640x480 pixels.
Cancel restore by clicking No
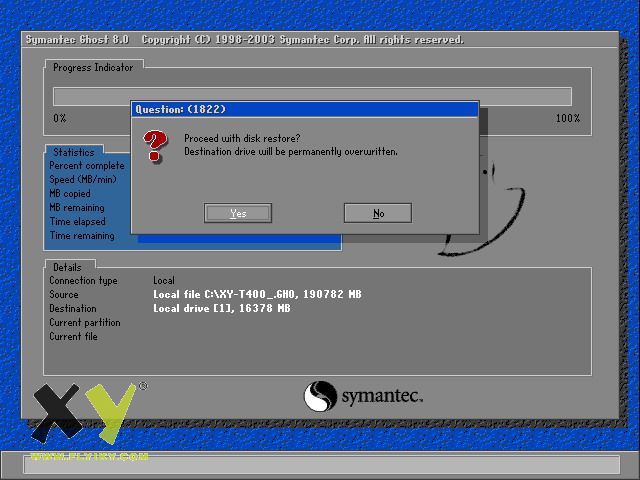(x=378, y=213)
